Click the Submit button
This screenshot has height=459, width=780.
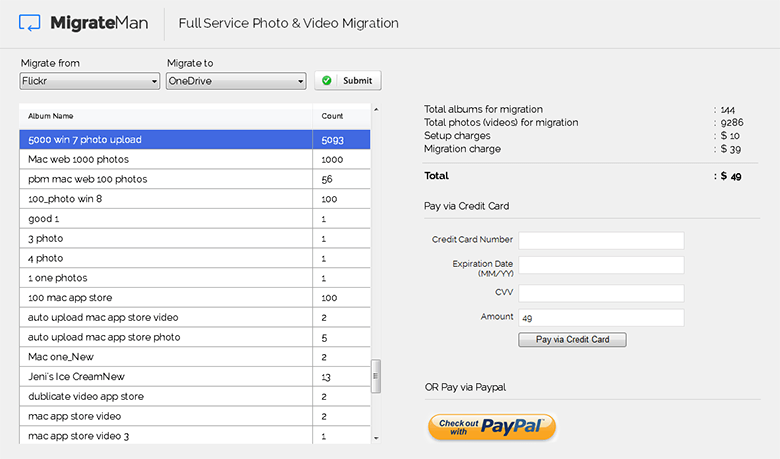coord(348,81)
